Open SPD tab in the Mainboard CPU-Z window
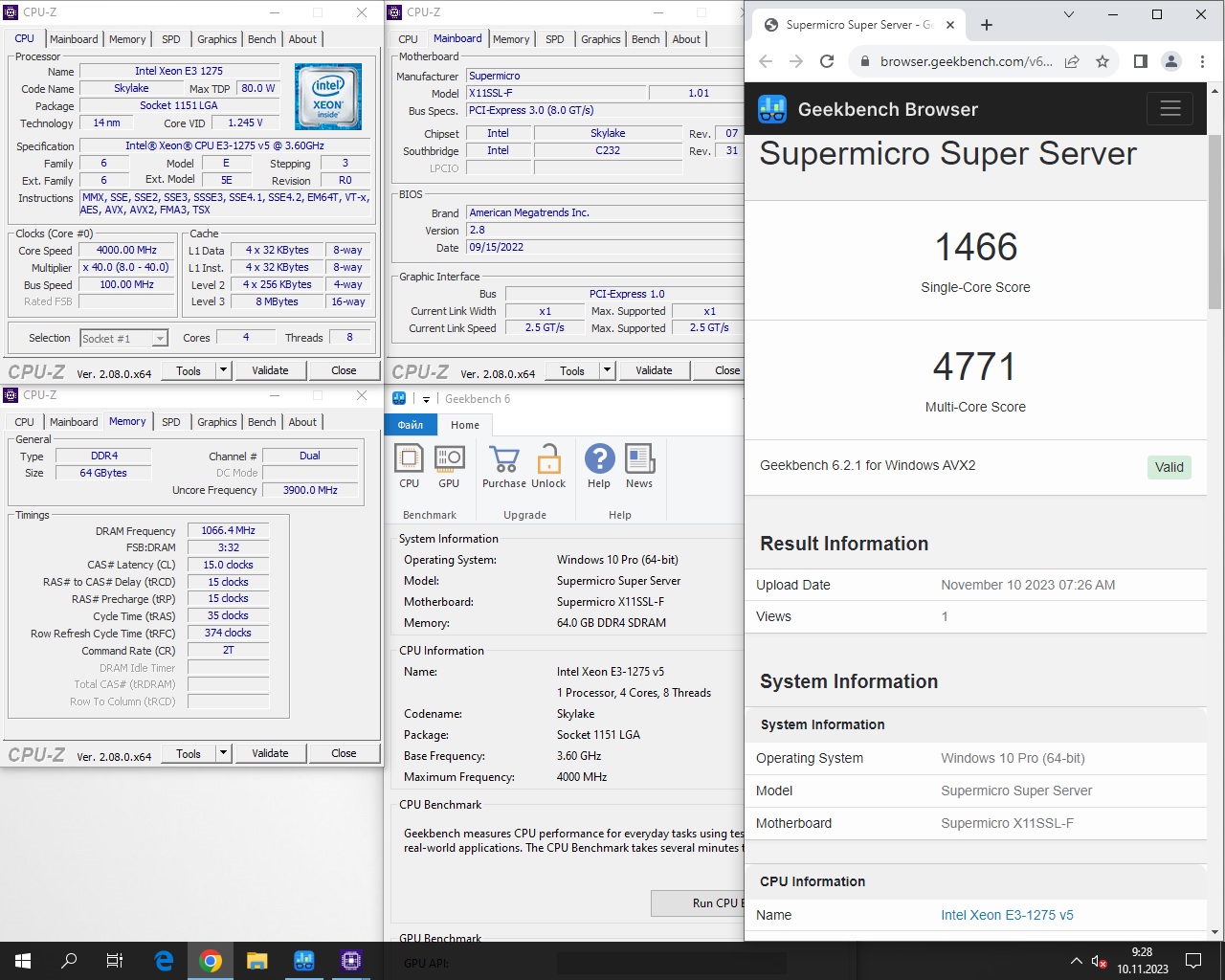Image resolution: width=1225 pixels, height=980 pixels. pyautogui.click(x=555, y=39)
